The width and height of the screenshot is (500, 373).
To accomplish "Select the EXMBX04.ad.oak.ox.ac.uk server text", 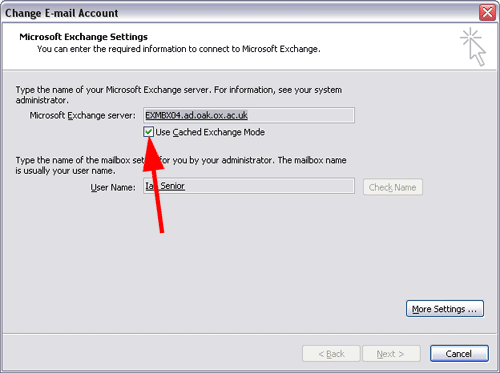I will 196,115.
